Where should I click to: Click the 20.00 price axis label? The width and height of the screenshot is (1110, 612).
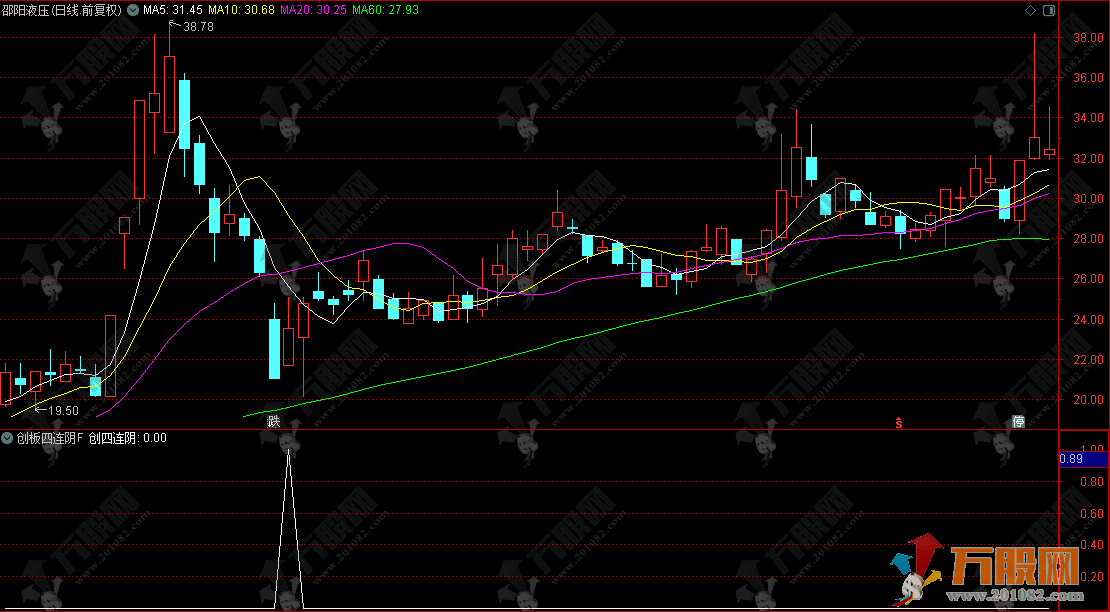tap(1087, 400)
